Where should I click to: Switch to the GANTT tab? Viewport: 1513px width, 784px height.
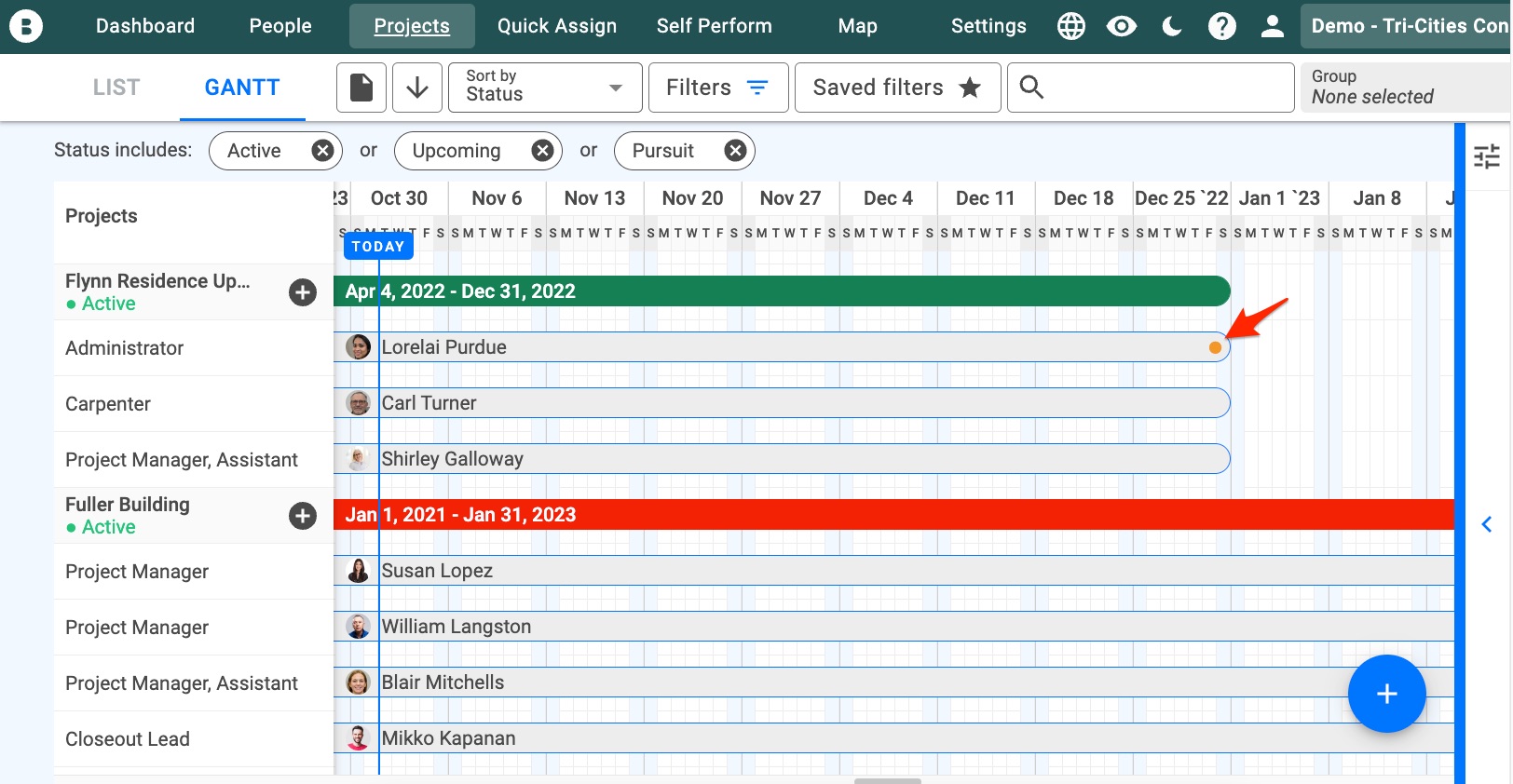point(242,88)
